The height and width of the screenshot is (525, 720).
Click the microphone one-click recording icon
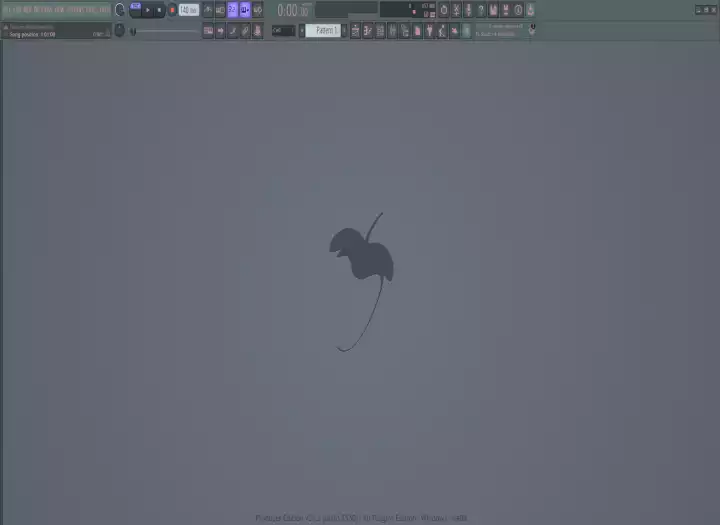pyautogui.click(x=468, y=10)
